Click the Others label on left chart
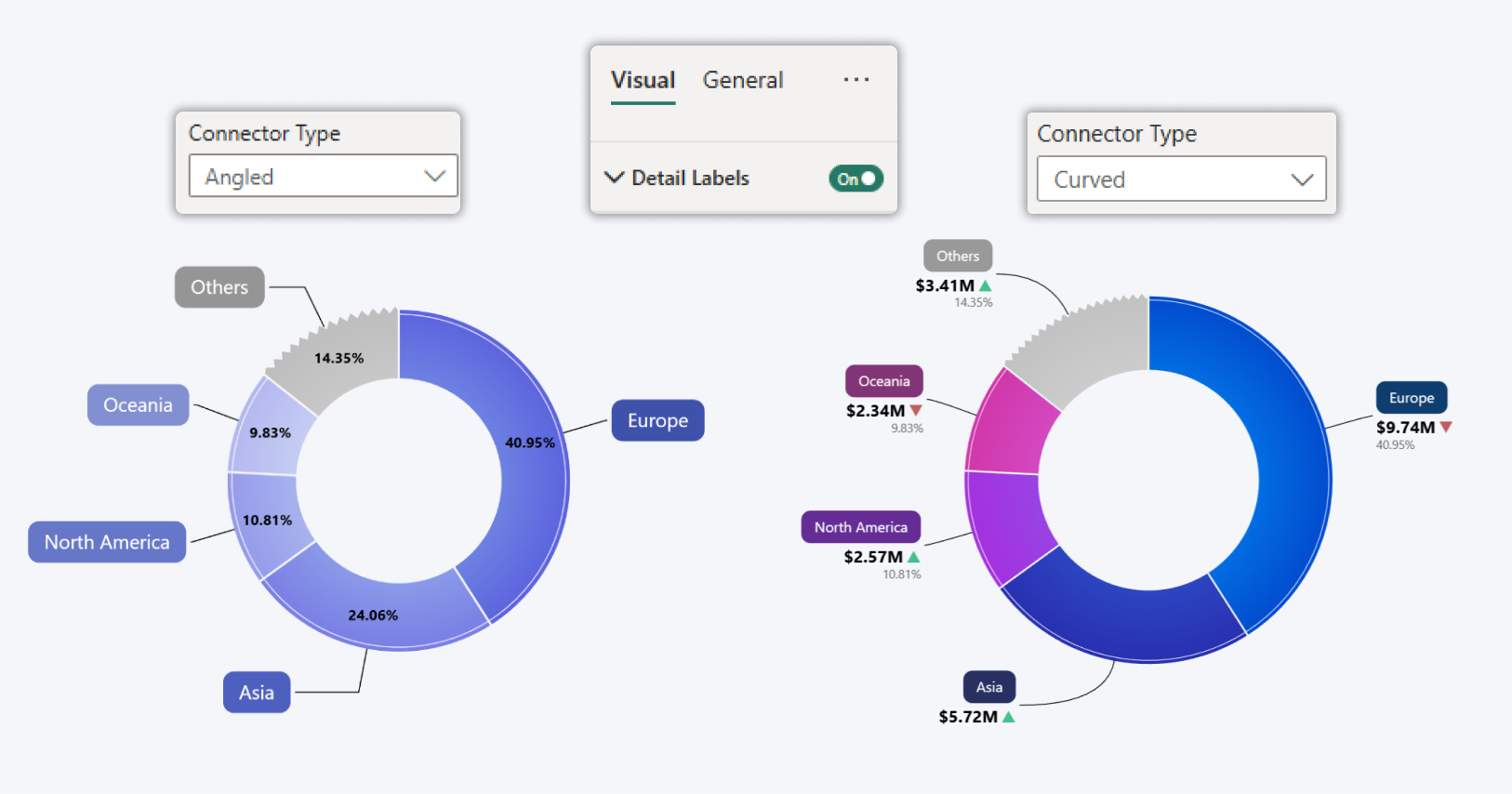 219,287
